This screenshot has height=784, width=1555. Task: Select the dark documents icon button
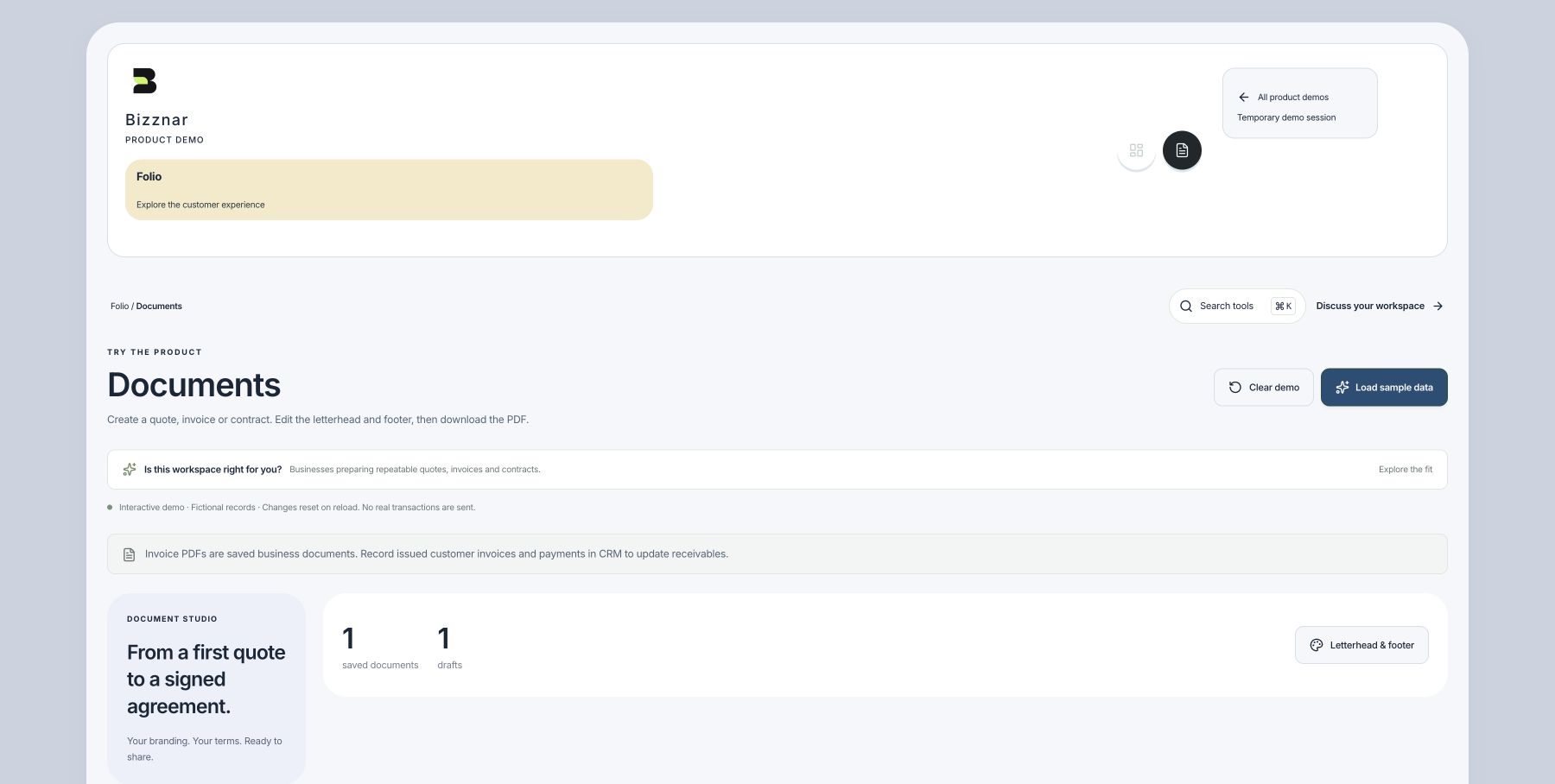[1182, 150]
